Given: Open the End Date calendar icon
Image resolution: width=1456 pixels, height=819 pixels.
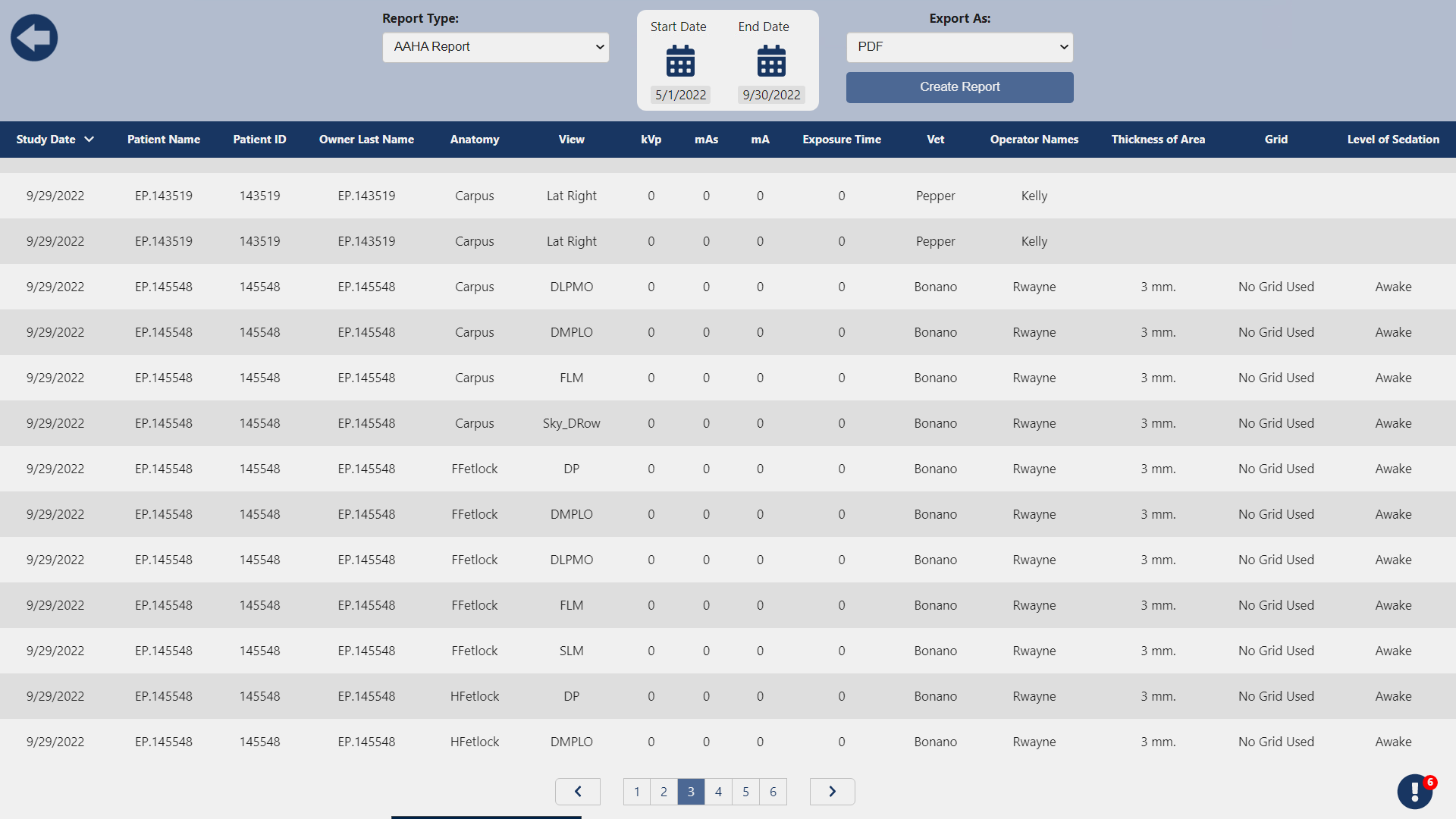Looking at the screenshot, I should (x=771, y=61).
